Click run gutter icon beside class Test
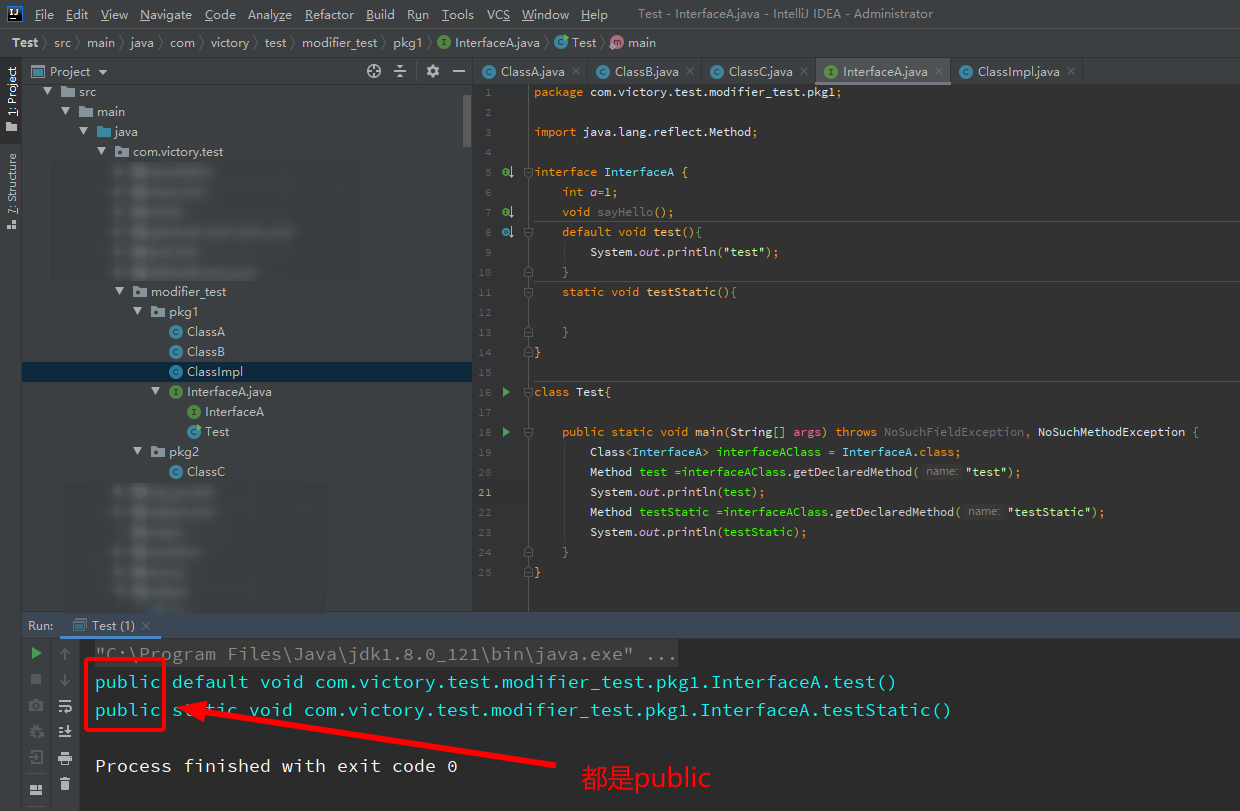Viewport: 1240px width, 811px height. tap(506, 392)
